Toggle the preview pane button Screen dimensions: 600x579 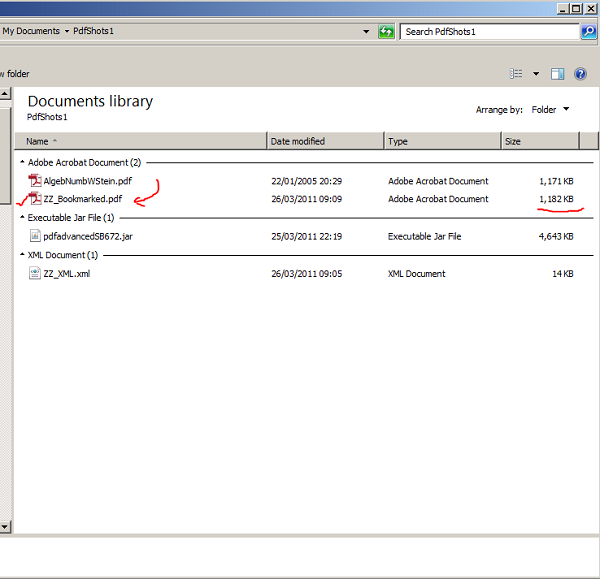point(558,74)
